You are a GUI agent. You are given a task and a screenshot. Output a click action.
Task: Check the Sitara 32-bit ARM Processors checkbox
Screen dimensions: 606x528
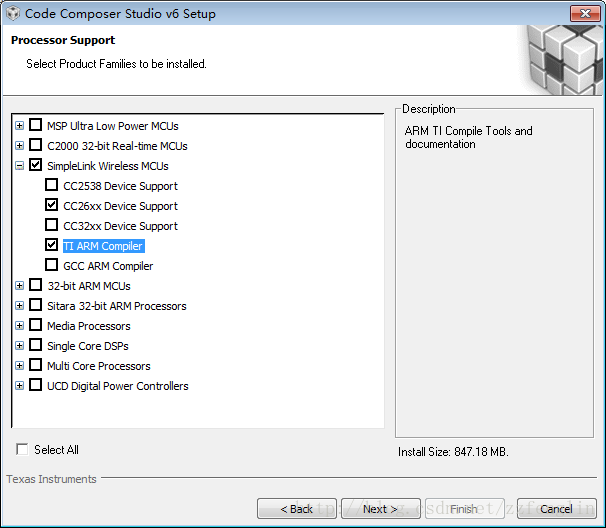click(x=36, y=305)
